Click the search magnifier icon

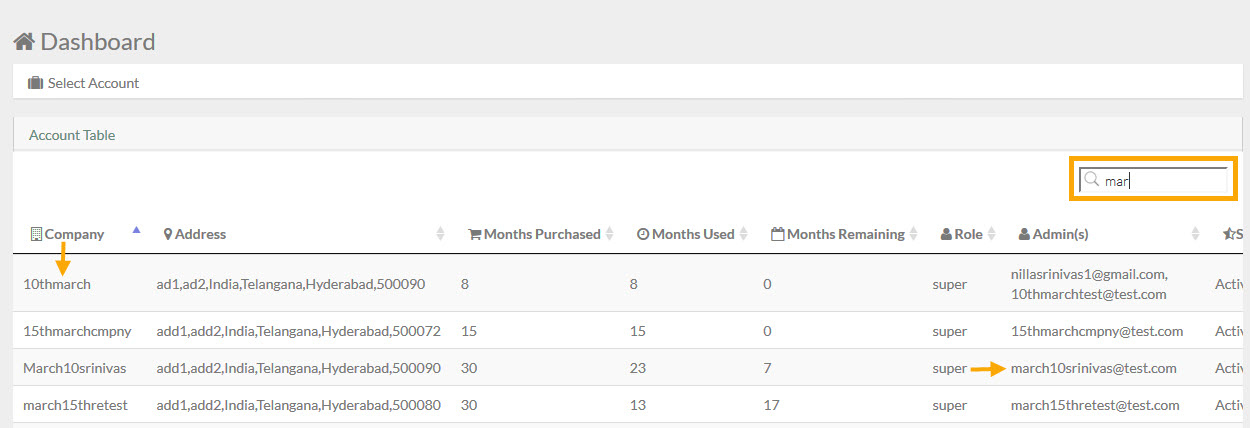pyautogui.click(x=1092, y=180)
